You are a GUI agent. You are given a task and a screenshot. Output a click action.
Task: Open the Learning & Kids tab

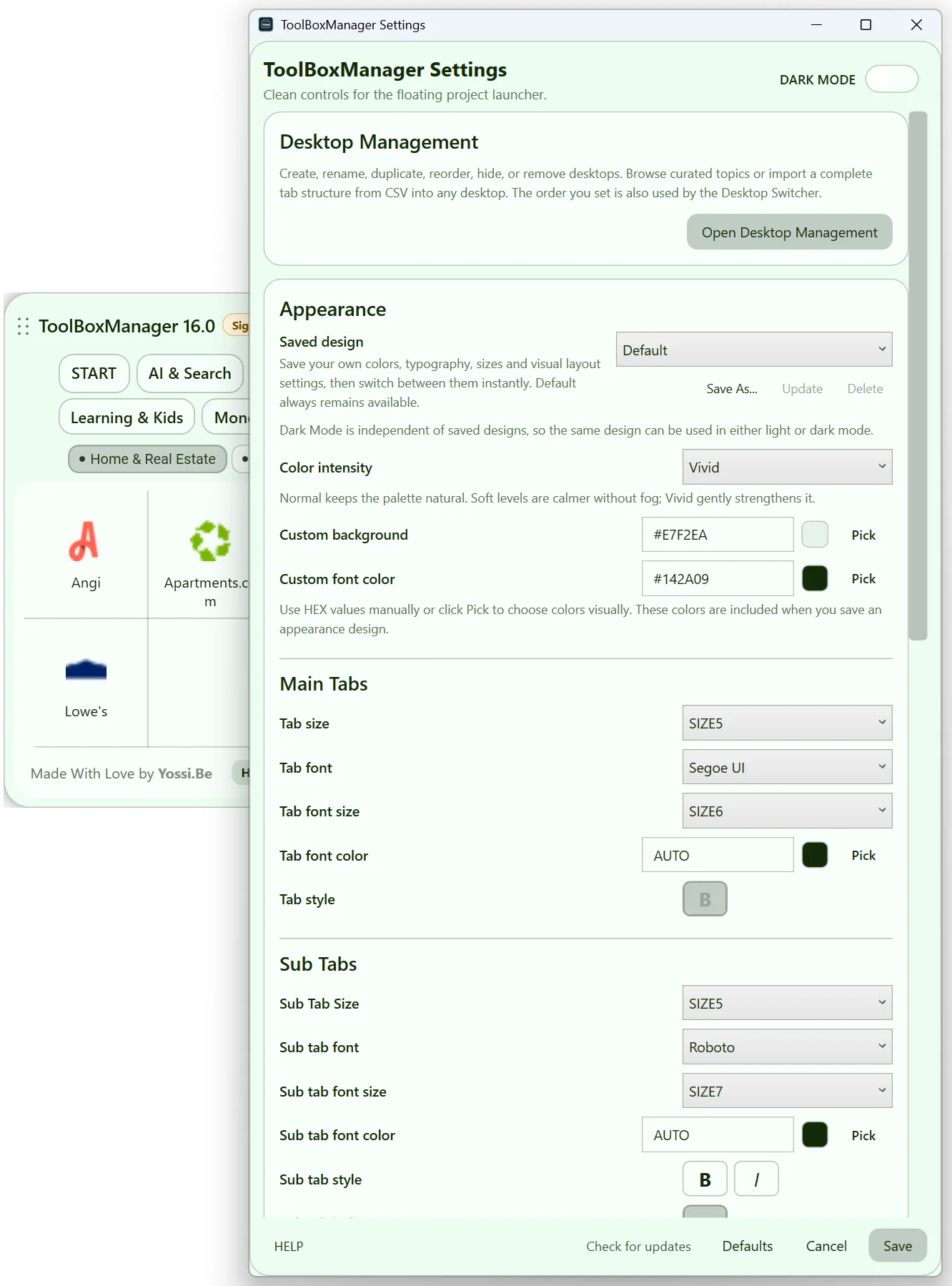[127, 417]
